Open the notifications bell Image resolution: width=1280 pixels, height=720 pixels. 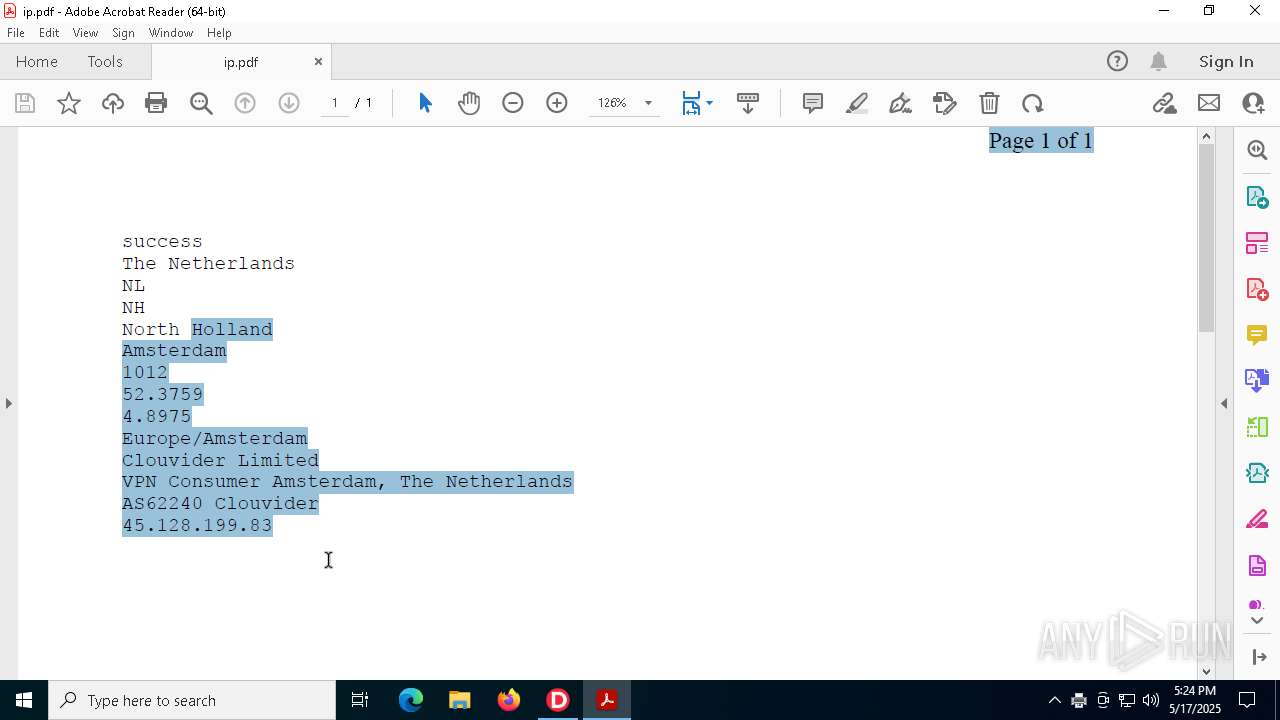(x=1158, y=62)
